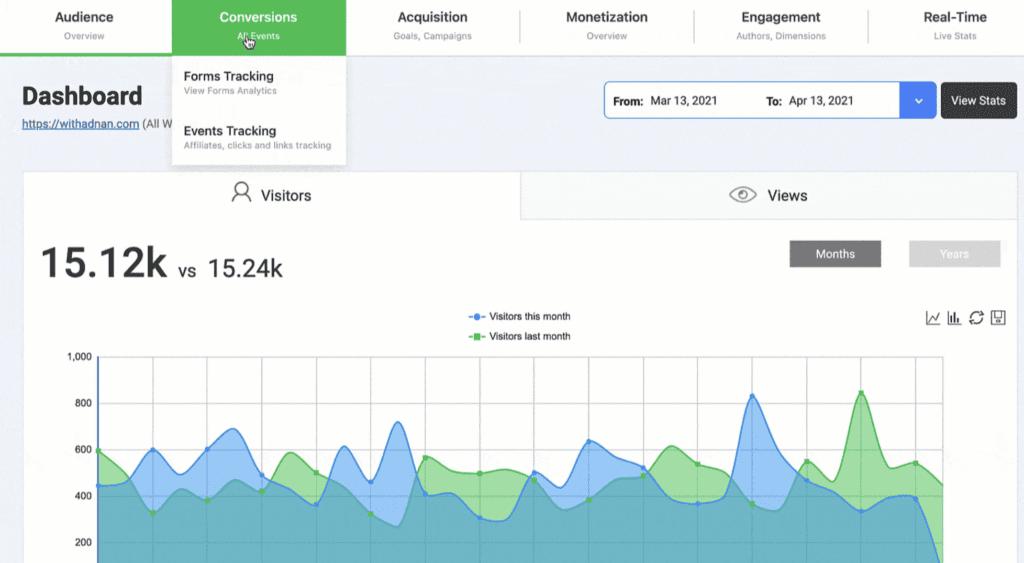Switch to the Views tab
Screen dimensions: 1024x563
pos(770,195)
